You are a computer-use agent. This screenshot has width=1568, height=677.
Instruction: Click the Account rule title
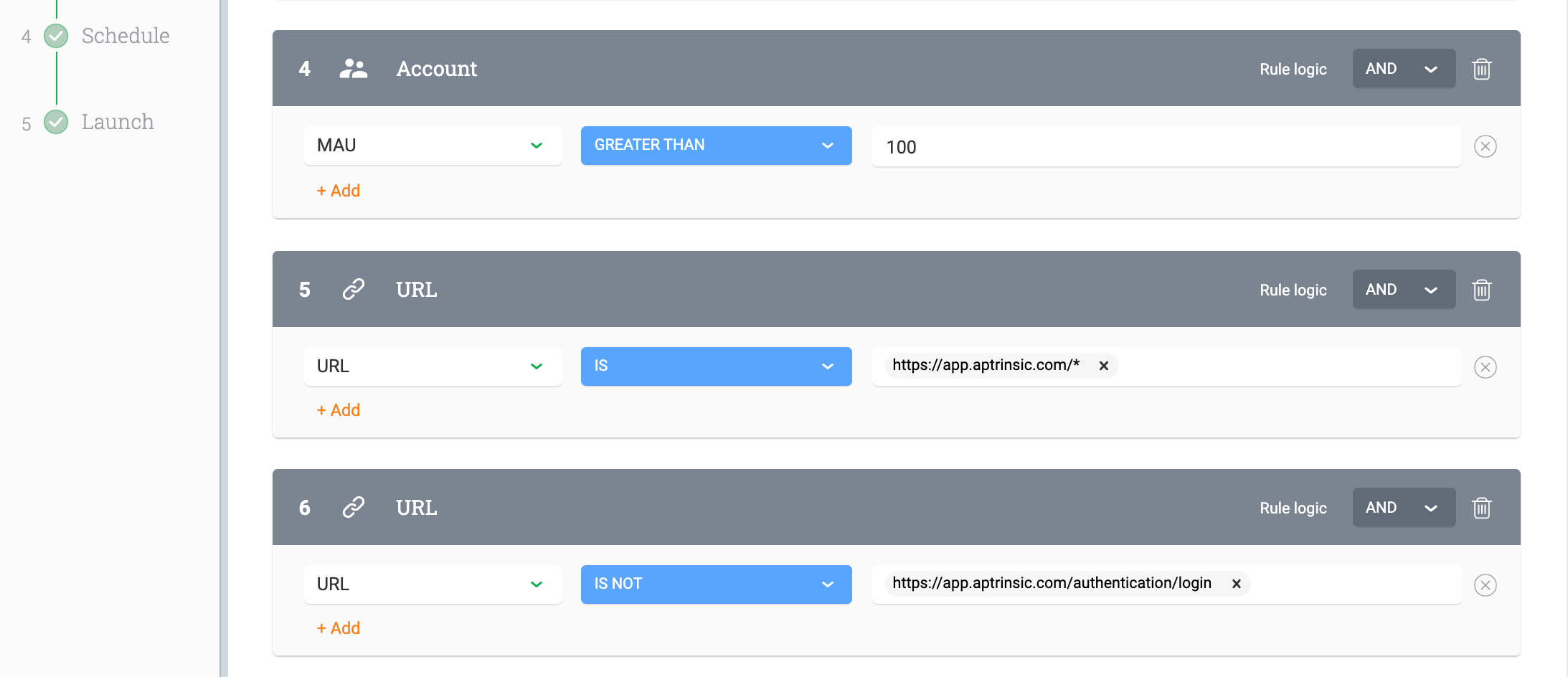pos(437,69)
